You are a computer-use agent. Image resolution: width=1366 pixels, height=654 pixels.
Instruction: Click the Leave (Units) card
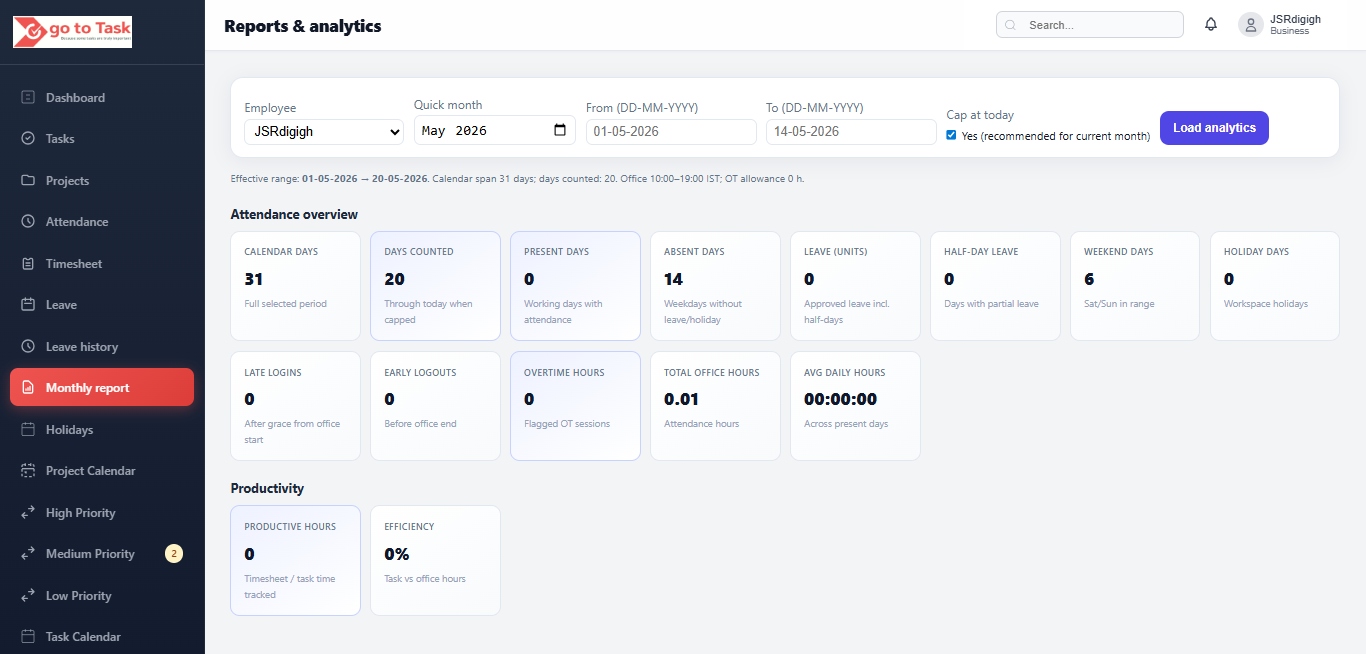pos(855,286)
